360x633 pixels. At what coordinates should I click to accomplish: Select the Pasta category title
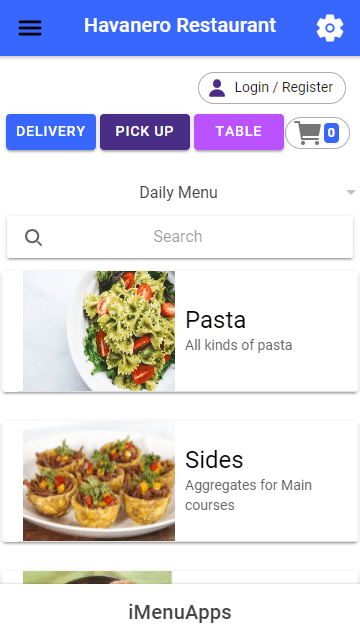216,320
